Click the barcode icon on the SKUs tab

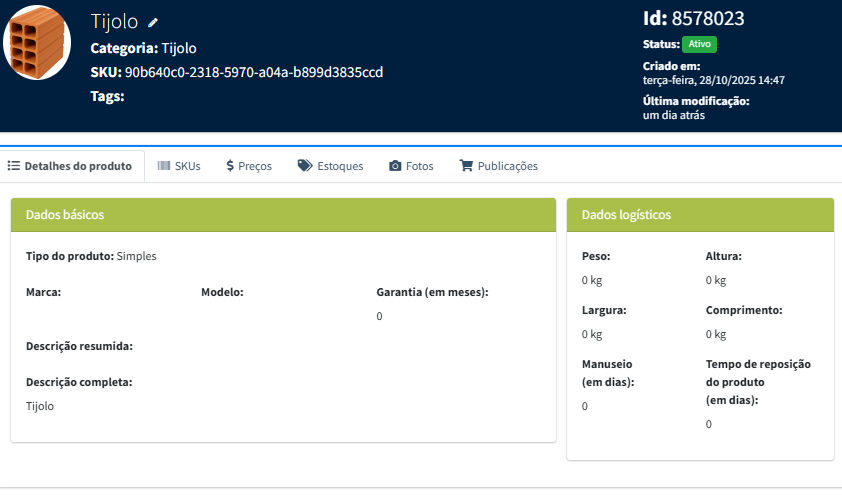point(164,166)
